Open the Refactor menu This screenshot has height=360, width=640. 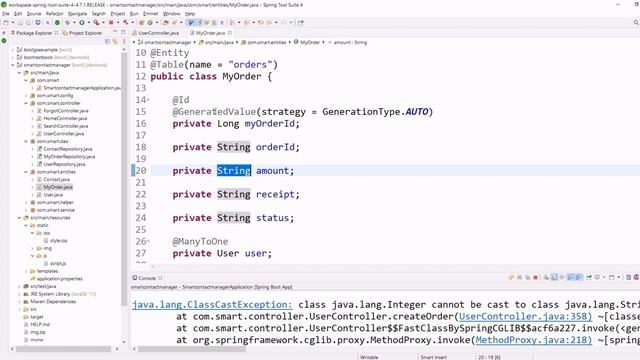pyautogui.click(x=54, y=13)
